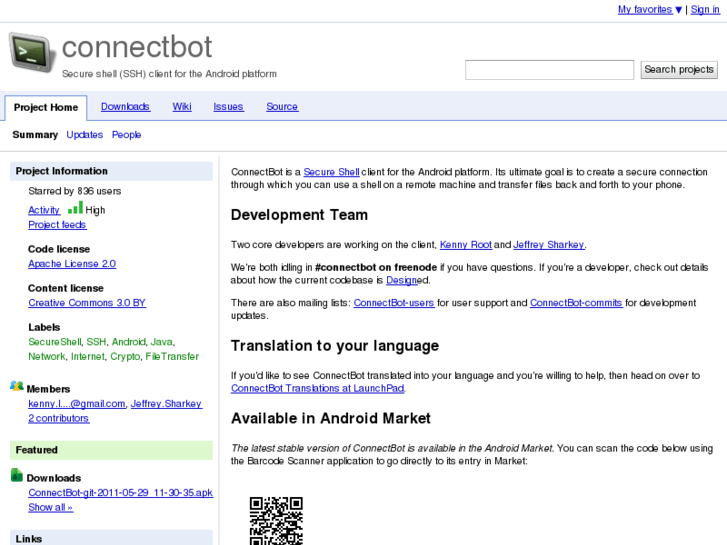Click inside the project search field
Screen dimensions: 727x545
pos(549,70)
